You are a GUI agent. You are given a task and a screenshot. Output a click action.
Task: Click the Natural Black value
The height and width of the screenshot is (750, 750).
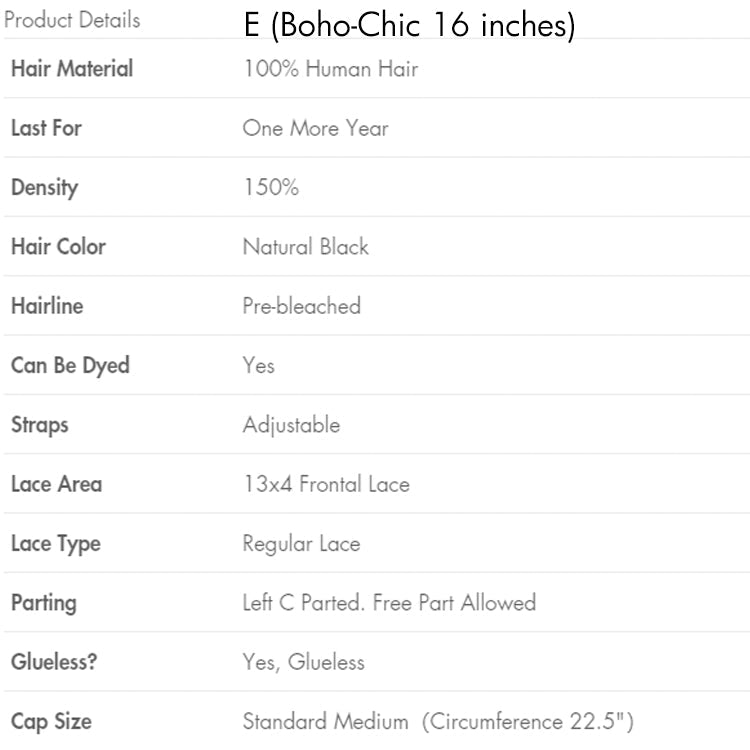pos(305,247)
